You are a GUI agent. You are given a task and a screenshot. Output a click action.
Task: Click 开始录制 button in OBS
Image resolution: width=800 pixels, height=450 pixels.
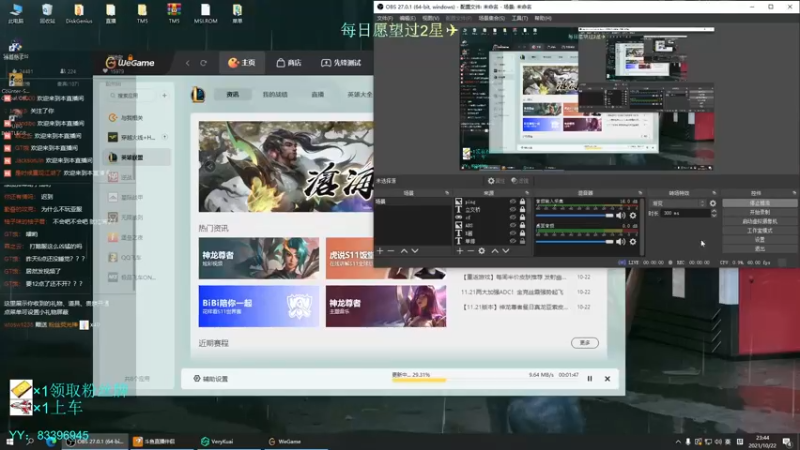coord(760,212)
